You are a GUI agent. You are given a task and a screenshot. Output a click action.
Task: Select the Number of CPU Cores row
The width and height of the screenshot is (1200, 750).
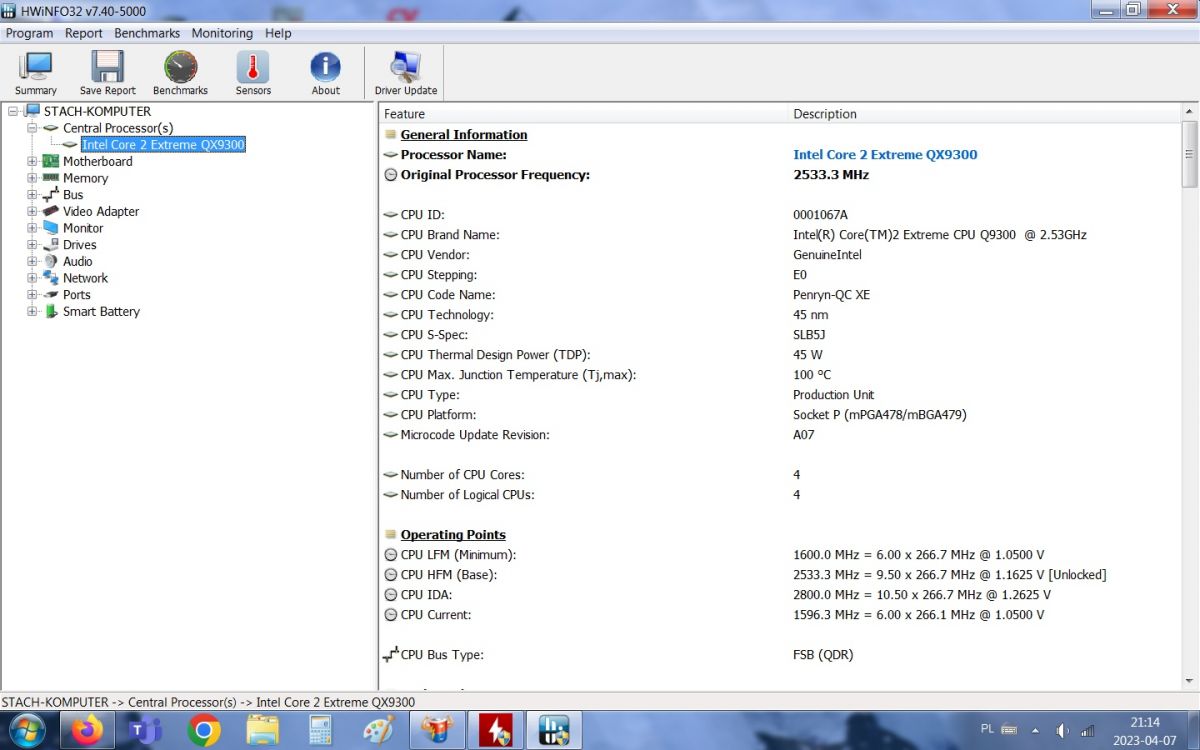click(780, 475)
